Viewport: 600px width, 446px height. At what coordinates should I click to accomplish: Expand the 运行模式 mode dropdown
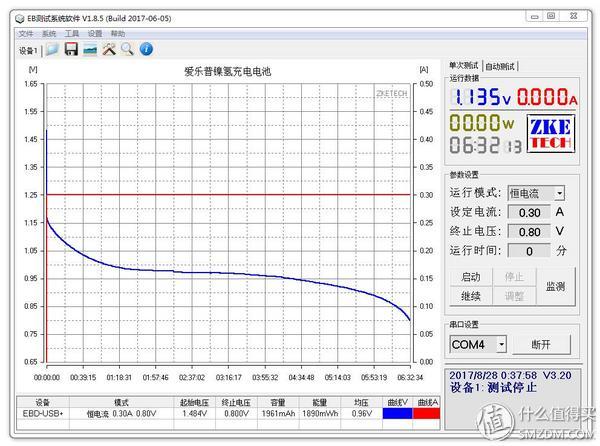coord(559,193)
